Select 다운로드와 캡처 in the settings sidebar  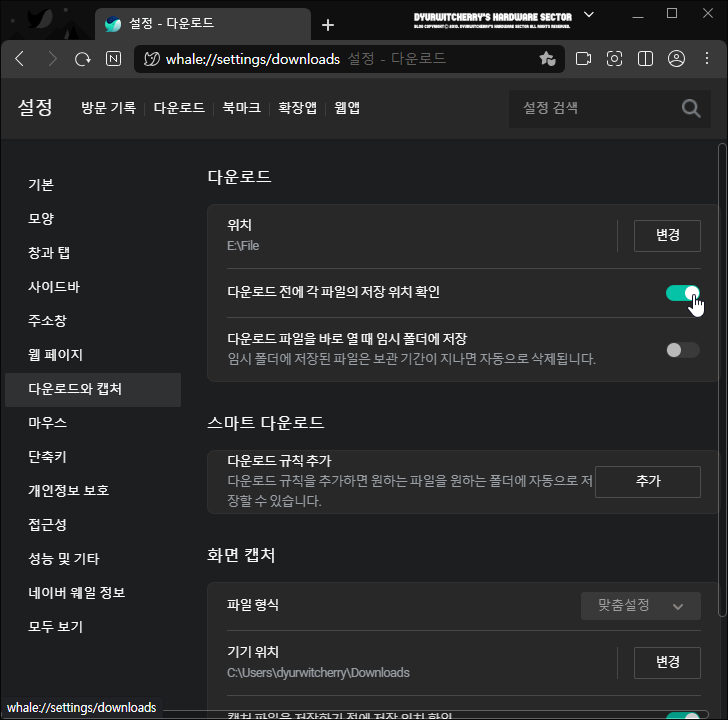click(93, 390)
